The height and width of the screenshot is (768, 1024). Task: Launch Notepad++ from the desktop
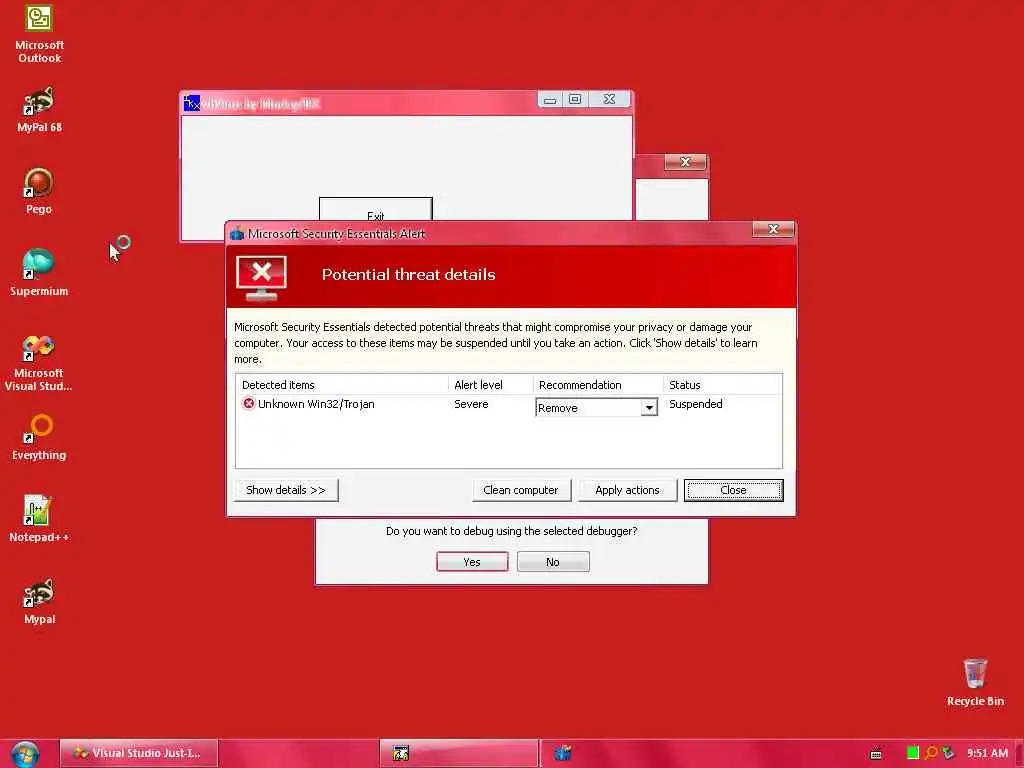pos(39,519)
